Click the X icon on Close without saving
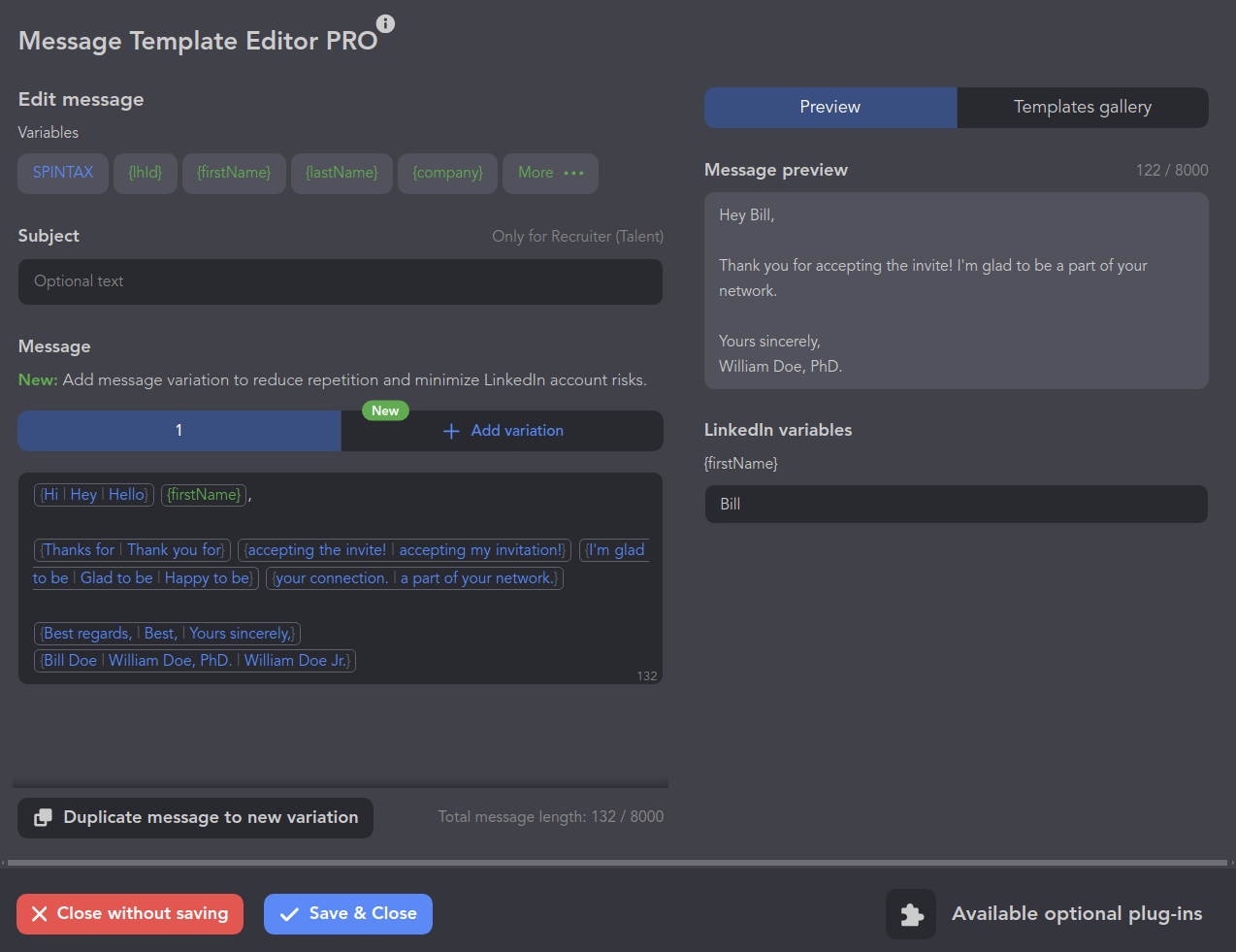 click(40, 914)
